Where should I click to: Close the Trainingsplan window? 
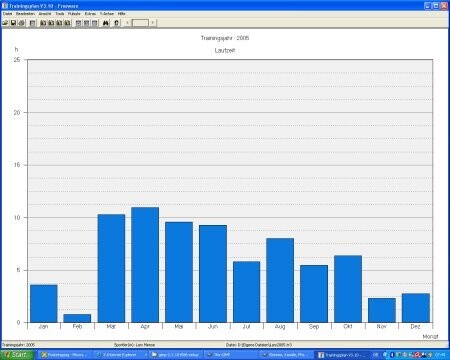click(x=444, y=6)
